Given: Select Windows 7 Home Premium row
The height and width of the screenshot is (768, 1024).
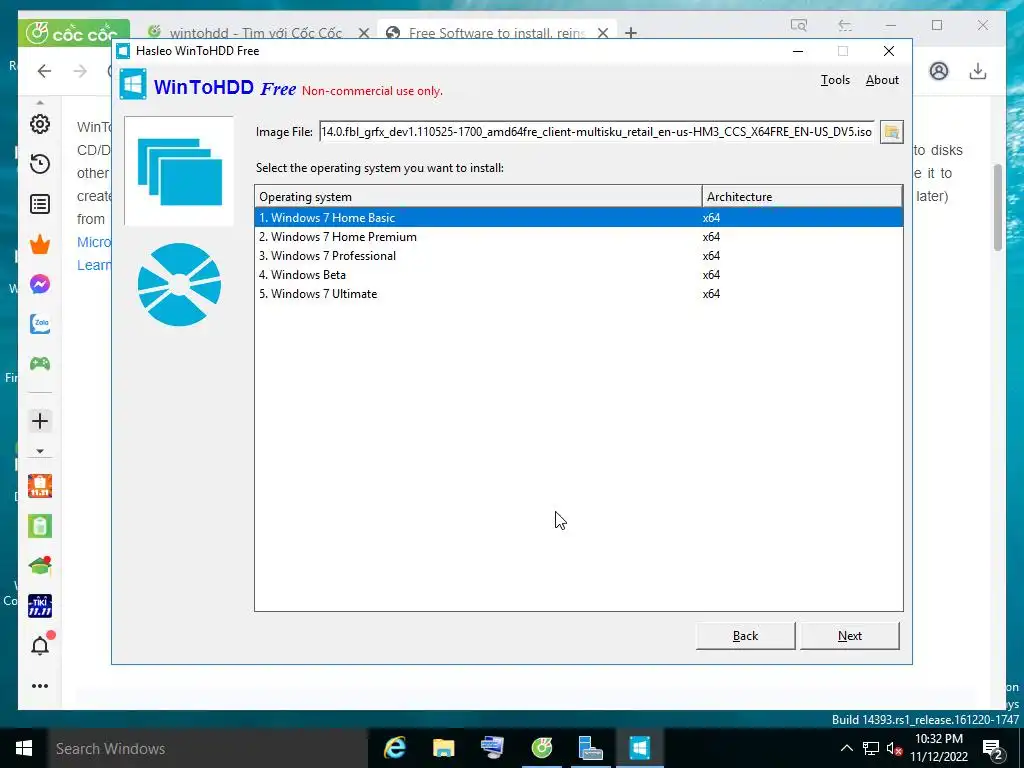Looking at the screenshot, I should pyautogui.click(x=579, y=236).
